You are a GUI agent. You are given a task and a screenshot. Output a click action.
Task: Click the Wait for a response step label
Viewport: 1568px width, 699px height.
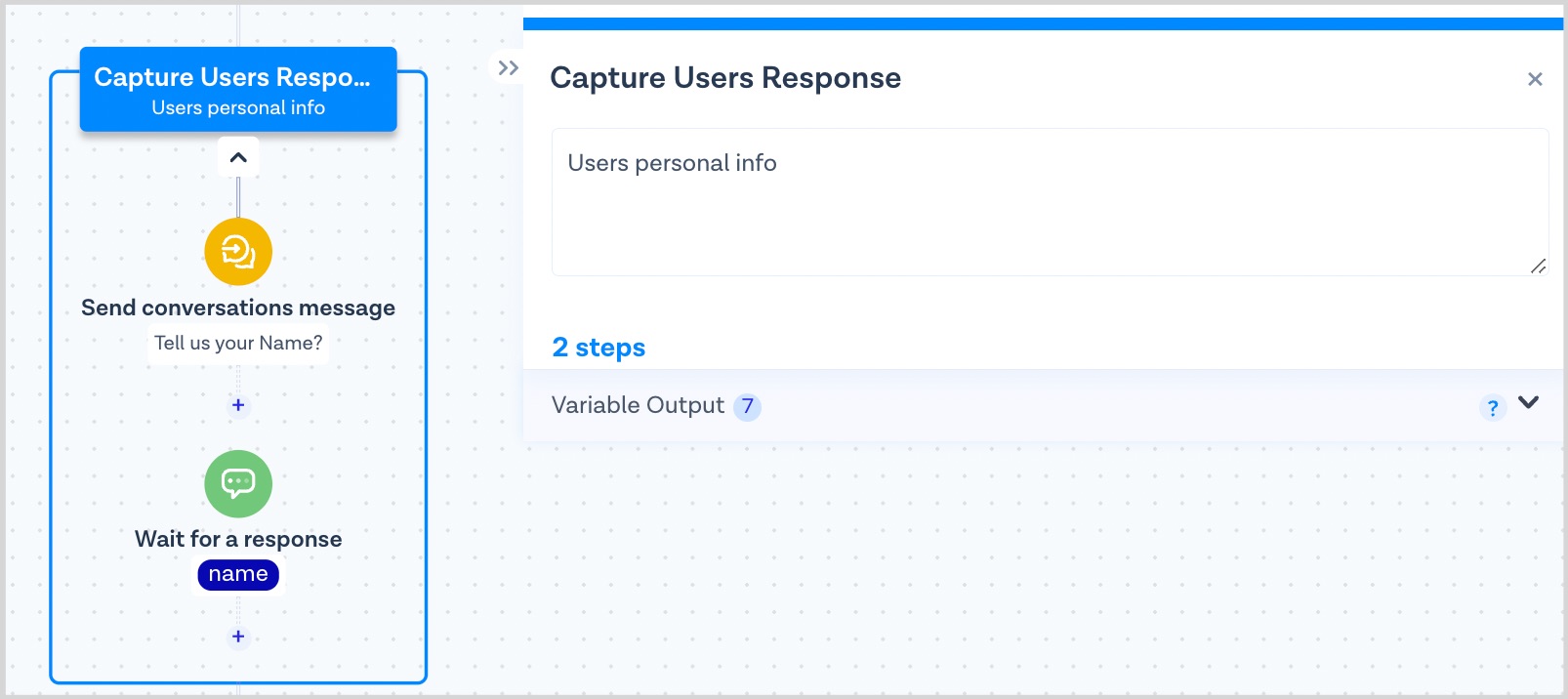pos(238,539)
